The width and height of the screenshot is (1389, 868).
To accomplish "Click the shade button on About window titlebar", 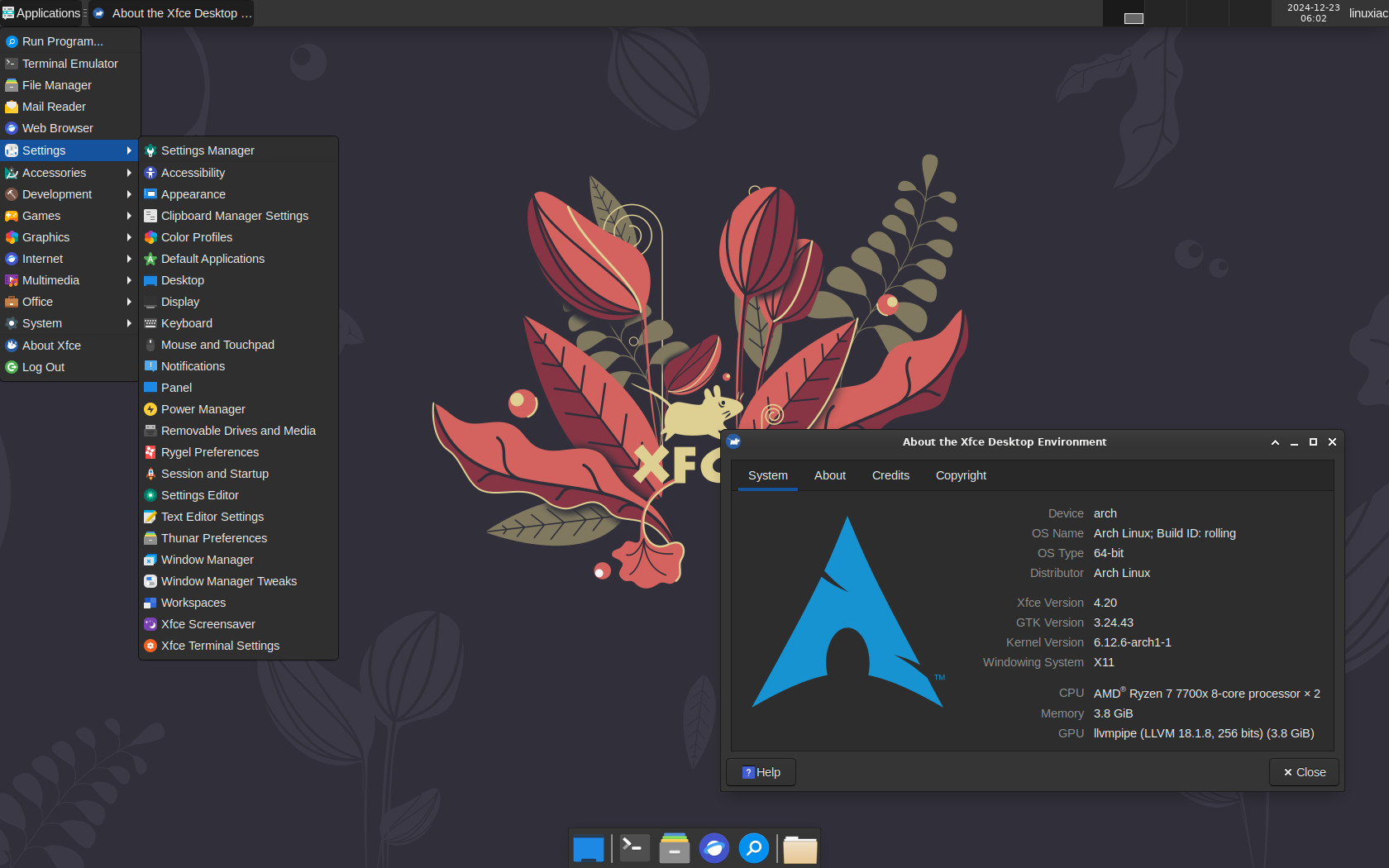I will [x=1275, y=442].
